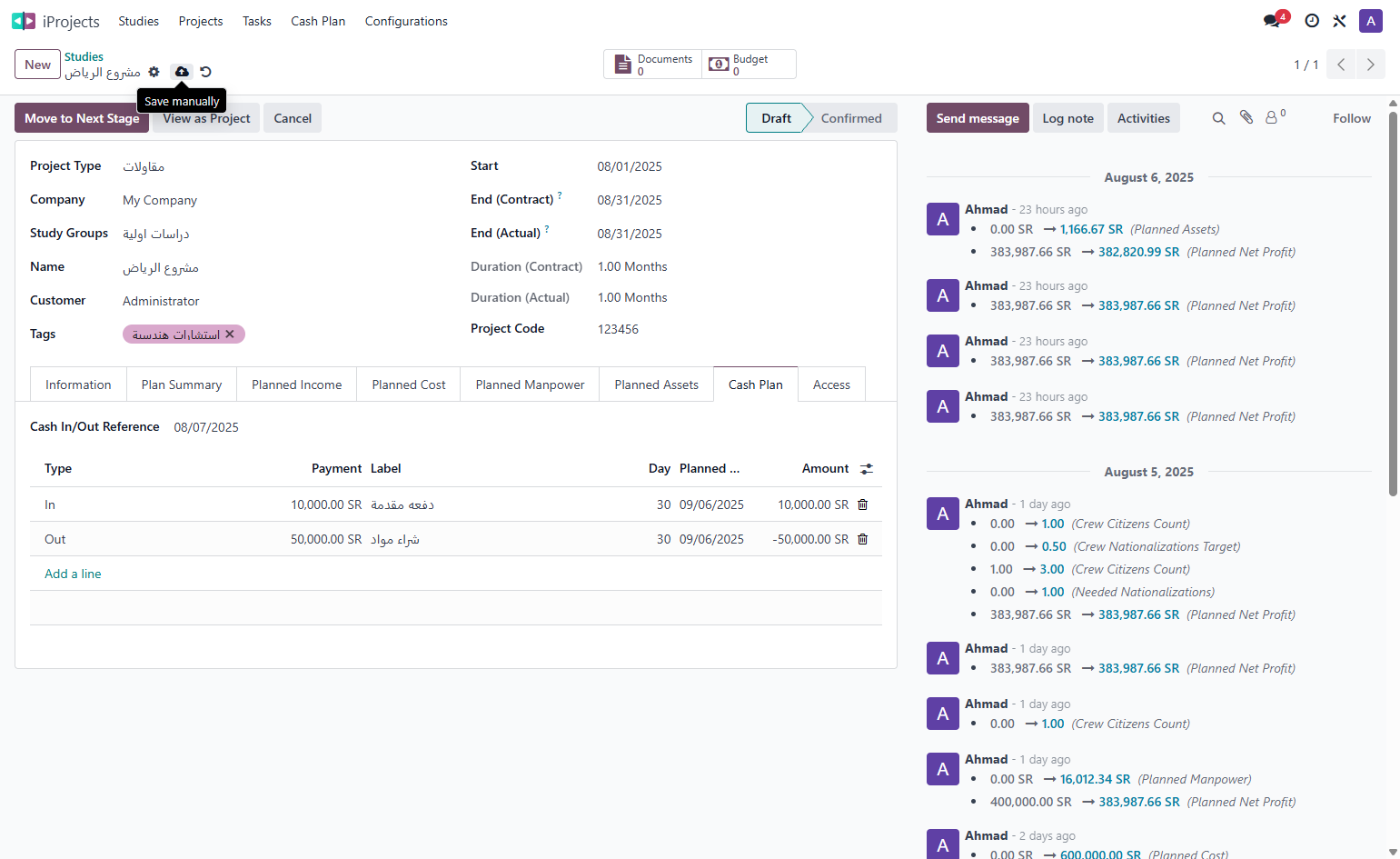
Task: Click Log note in chatter
Action: pyautogui.click(x=1067, y=118)
